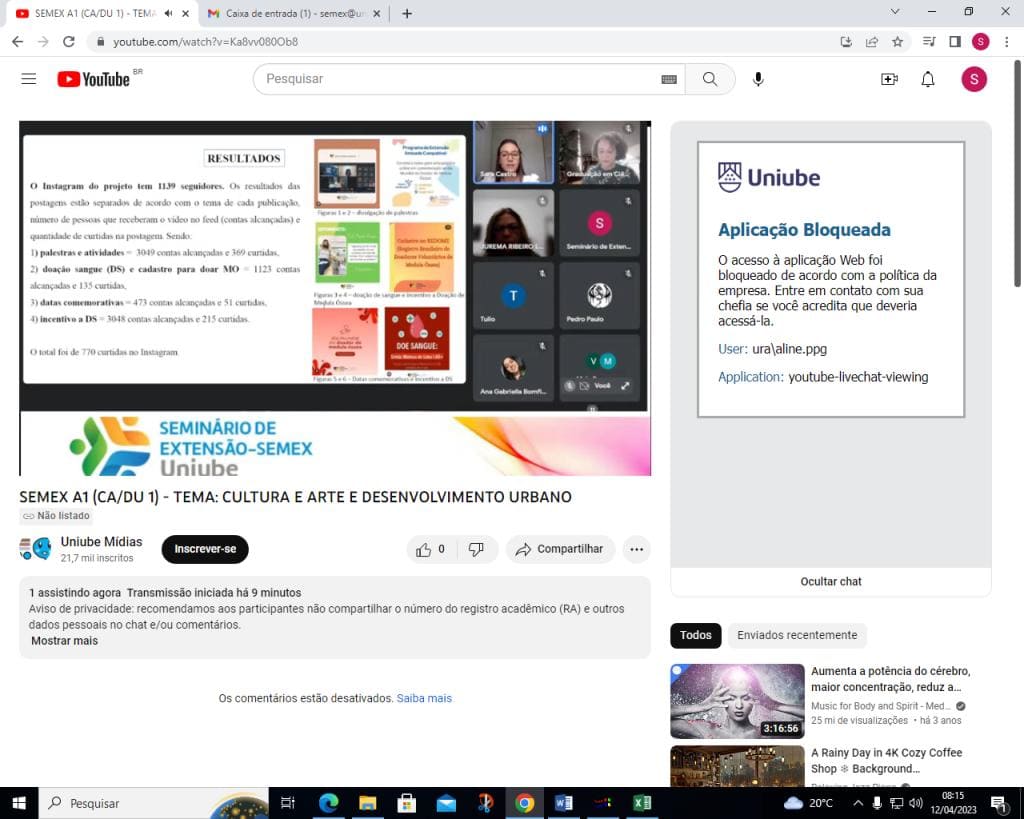The image size is (1024, 819).
Task: Open the on-screen keyboard in search box
Action: pyautogui.click(x=669, y=79)
